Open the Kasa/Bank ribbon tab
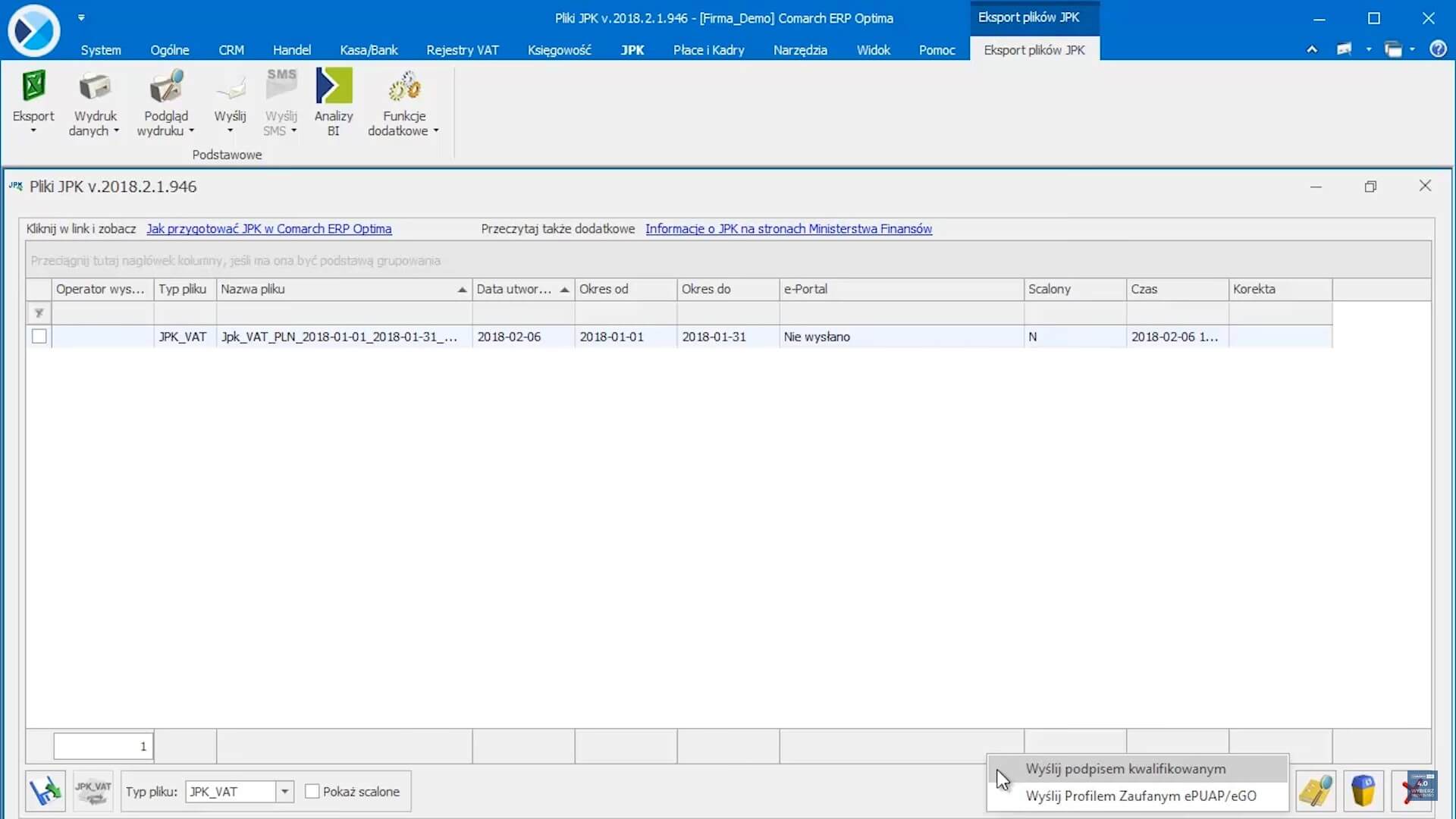Viewport: 1456px width, 819px height. point(369,50)
